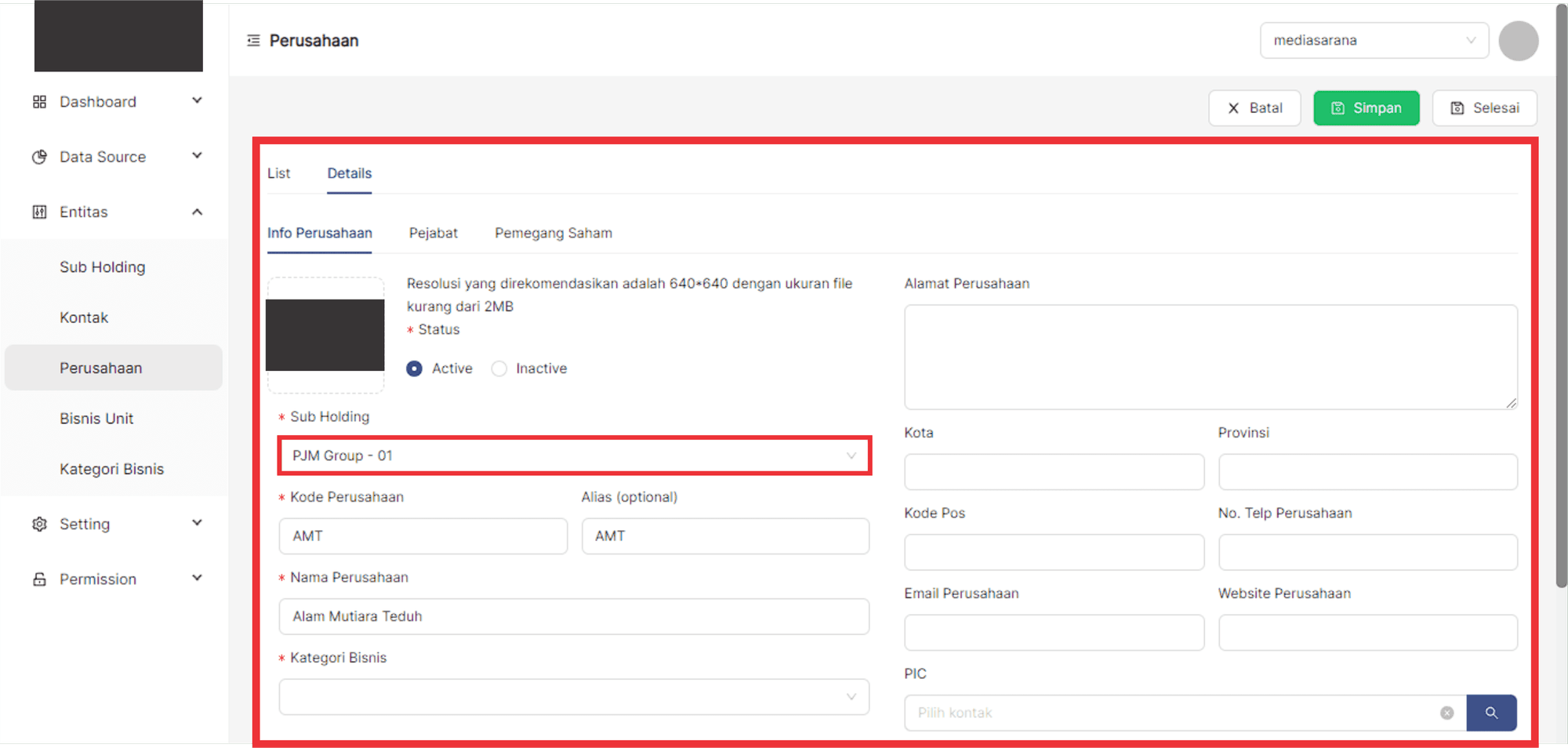Click the user avatar circle
This screenshot has width=1568, height=748.
[1518, 41]
